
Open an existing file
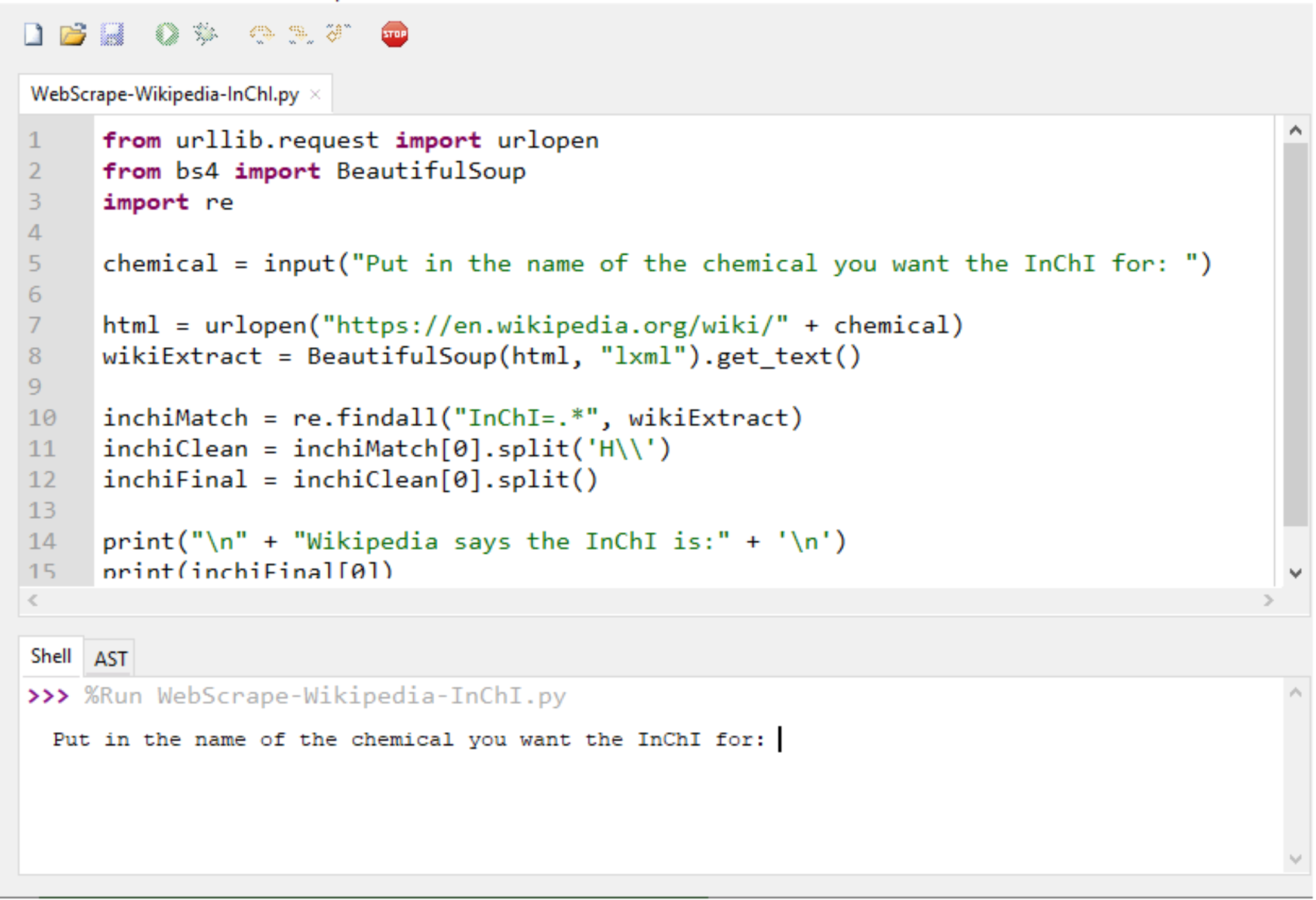(x=73, y=35)
